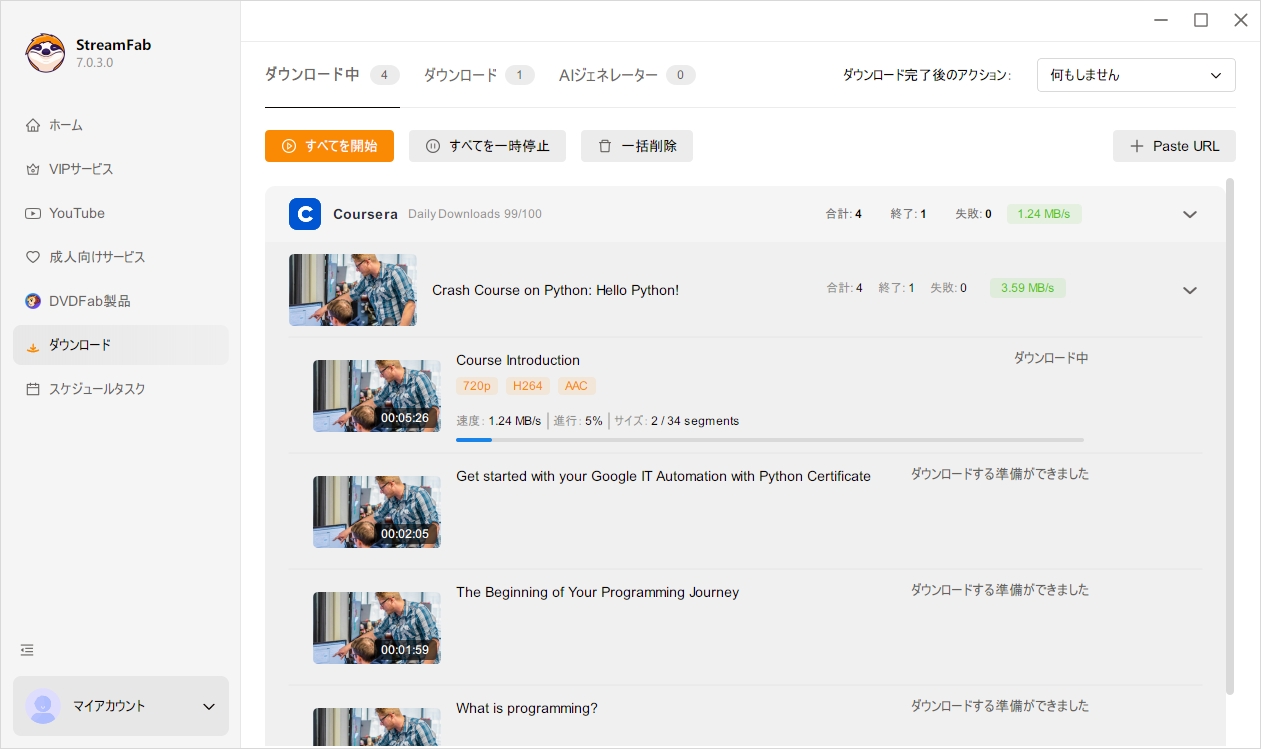This screenshot has width=1261, height=749.
Task: Click the Daily Downloads 99/100 label
Action: (475, 214)
